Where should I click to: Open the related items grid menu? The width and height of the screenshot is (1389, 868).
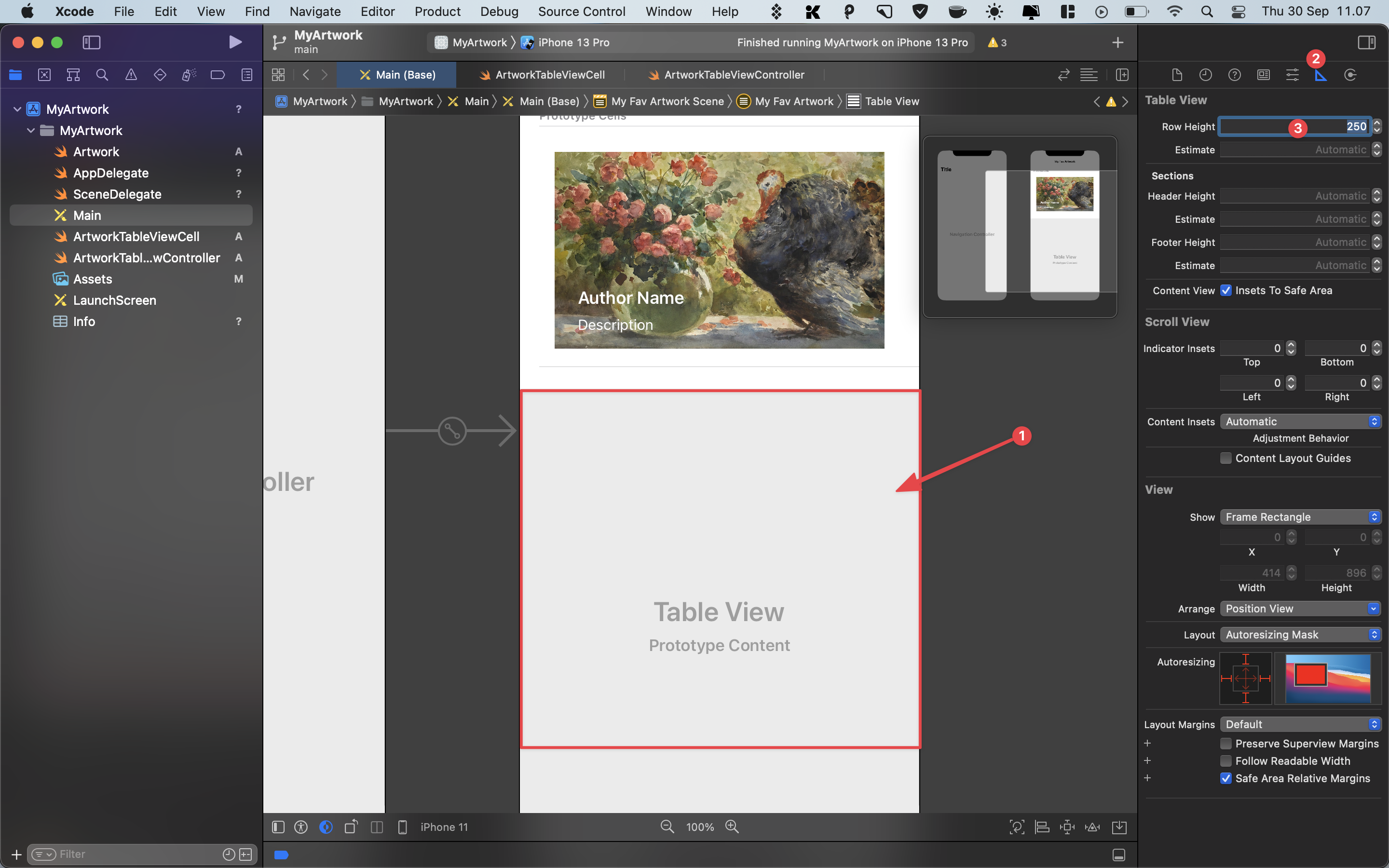pyautogui.click(x=278, y=75)
